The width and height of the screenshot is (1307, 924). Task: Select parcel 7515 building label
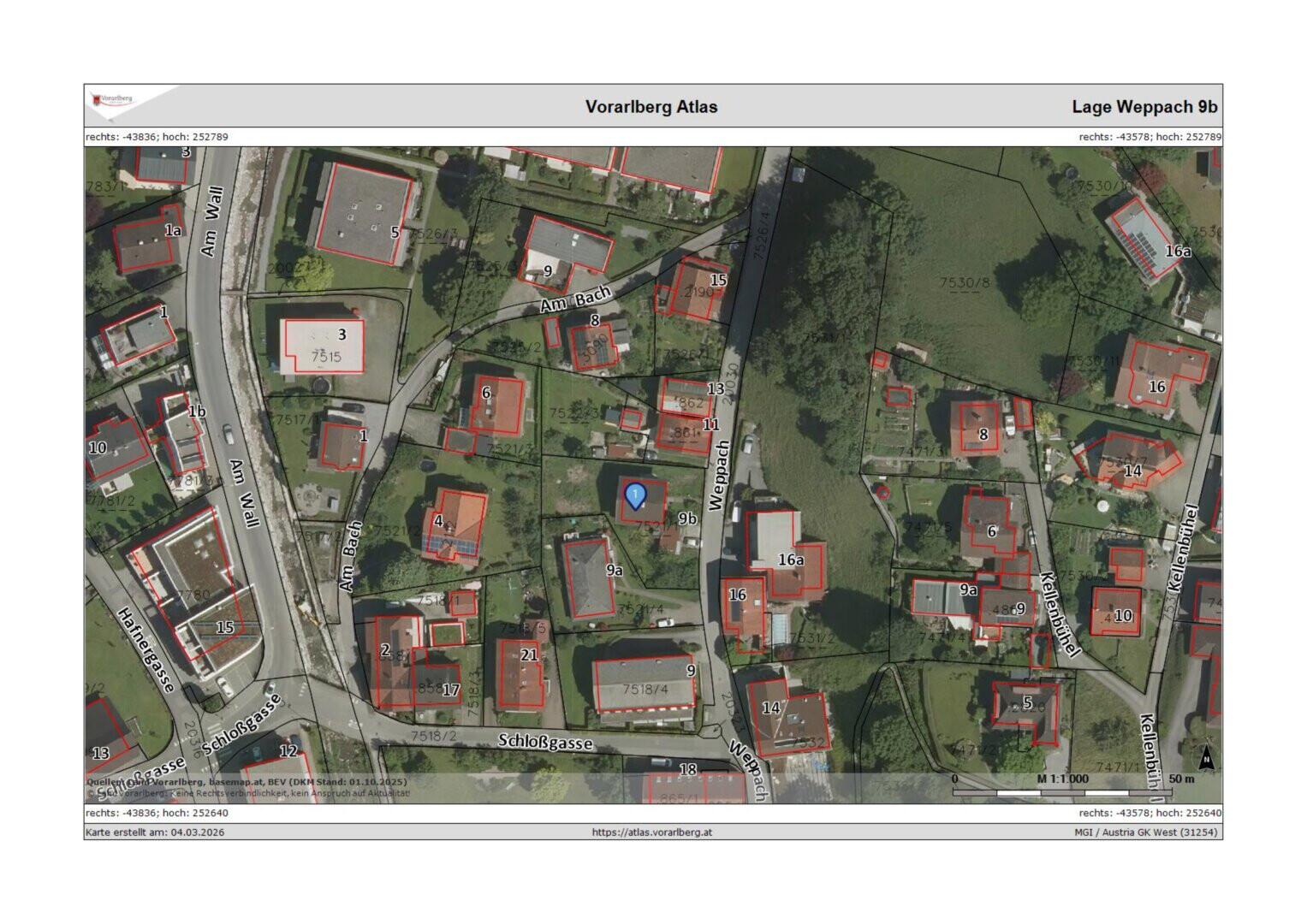coord(326,357)
